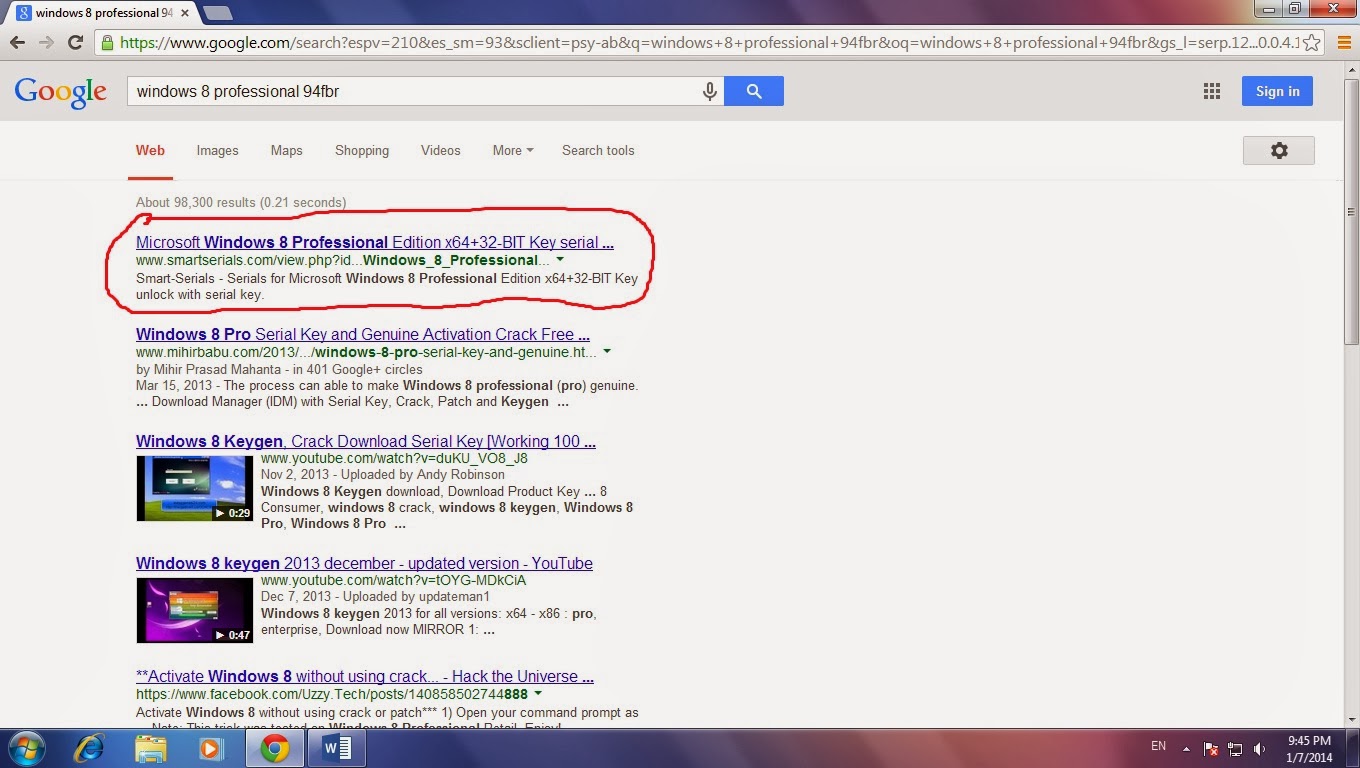The width and height of the screenshot is (1360, 768).
Task: Click the network tray icon
Action: (1235, 748)
